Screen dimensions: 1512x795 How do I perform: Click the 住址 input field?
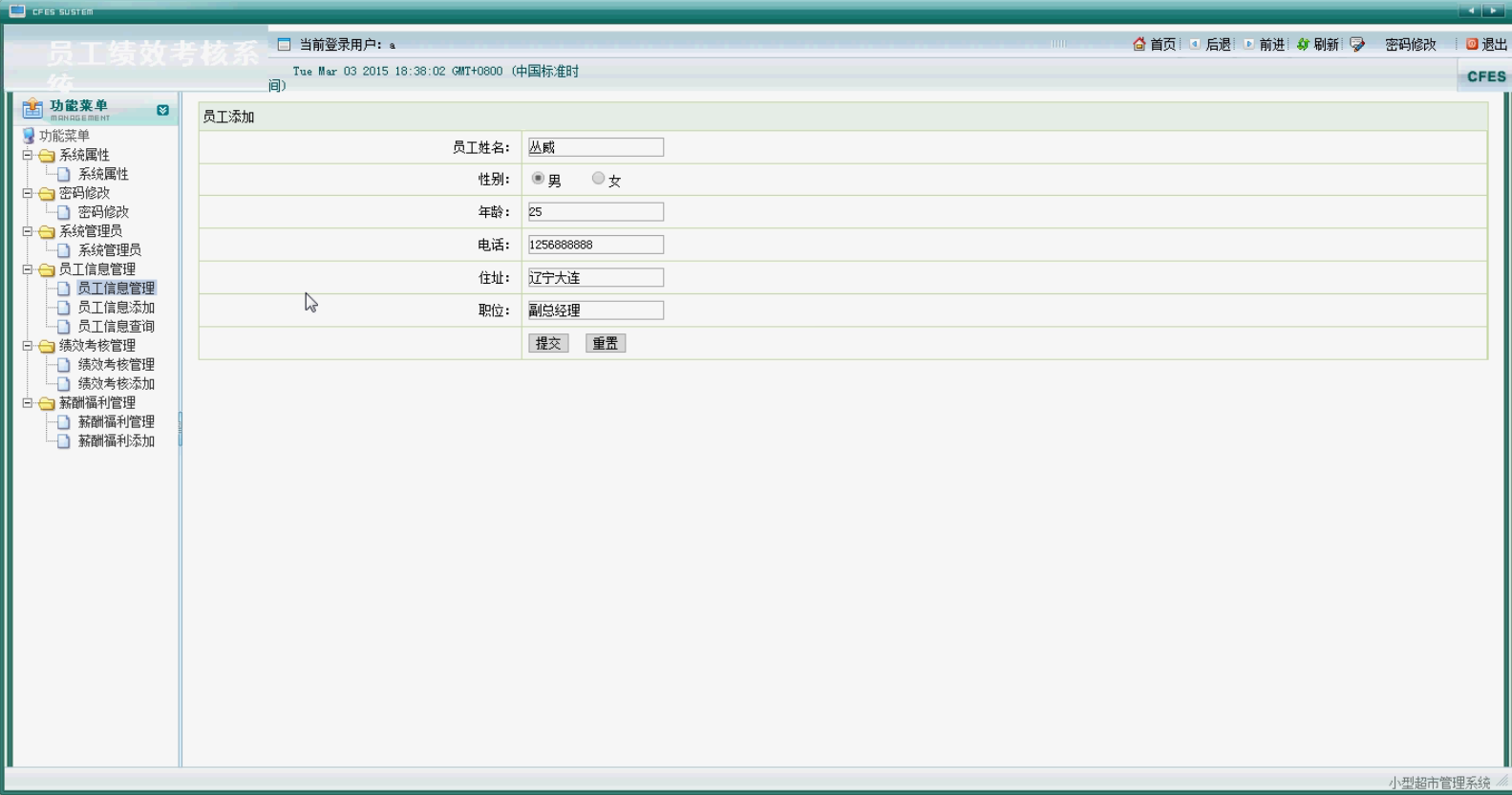click(x=596, y=277)
